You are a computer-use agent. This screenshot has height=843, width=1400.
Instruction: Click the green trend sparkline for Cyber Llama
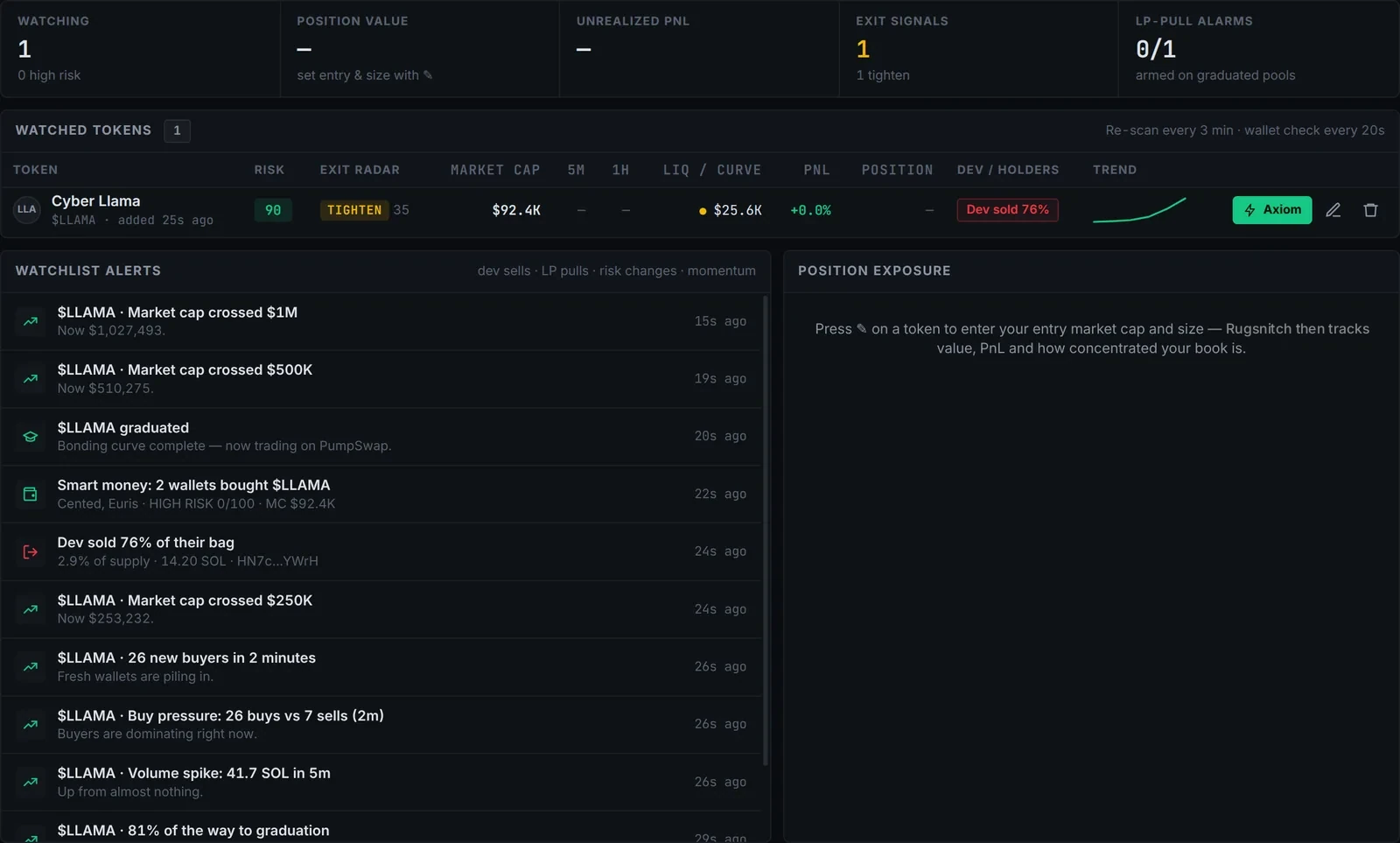(1139, 210)
